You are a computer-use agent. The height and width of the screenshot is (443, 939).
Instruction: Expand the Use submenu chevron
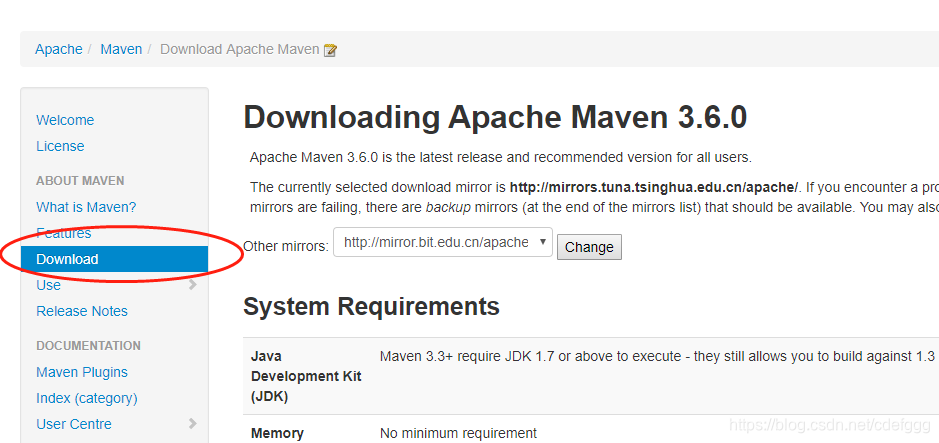pyautogui.click(x=192, y=285)
